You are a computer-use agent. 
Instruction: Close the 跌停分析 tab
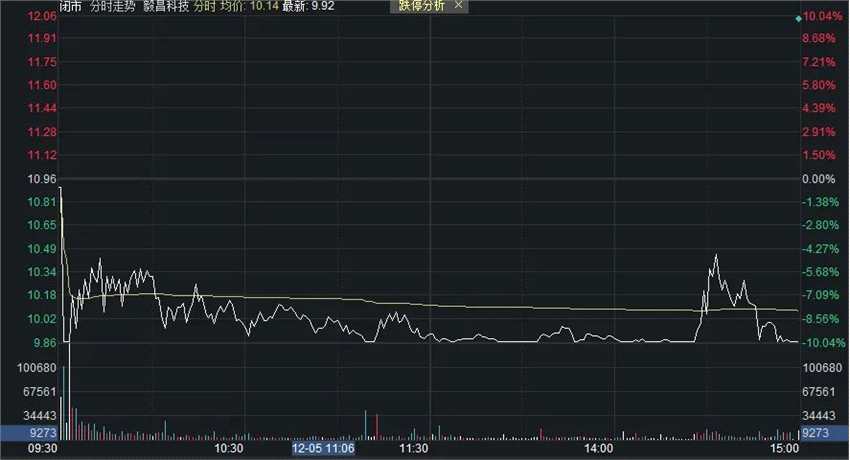tap(458, 5)
